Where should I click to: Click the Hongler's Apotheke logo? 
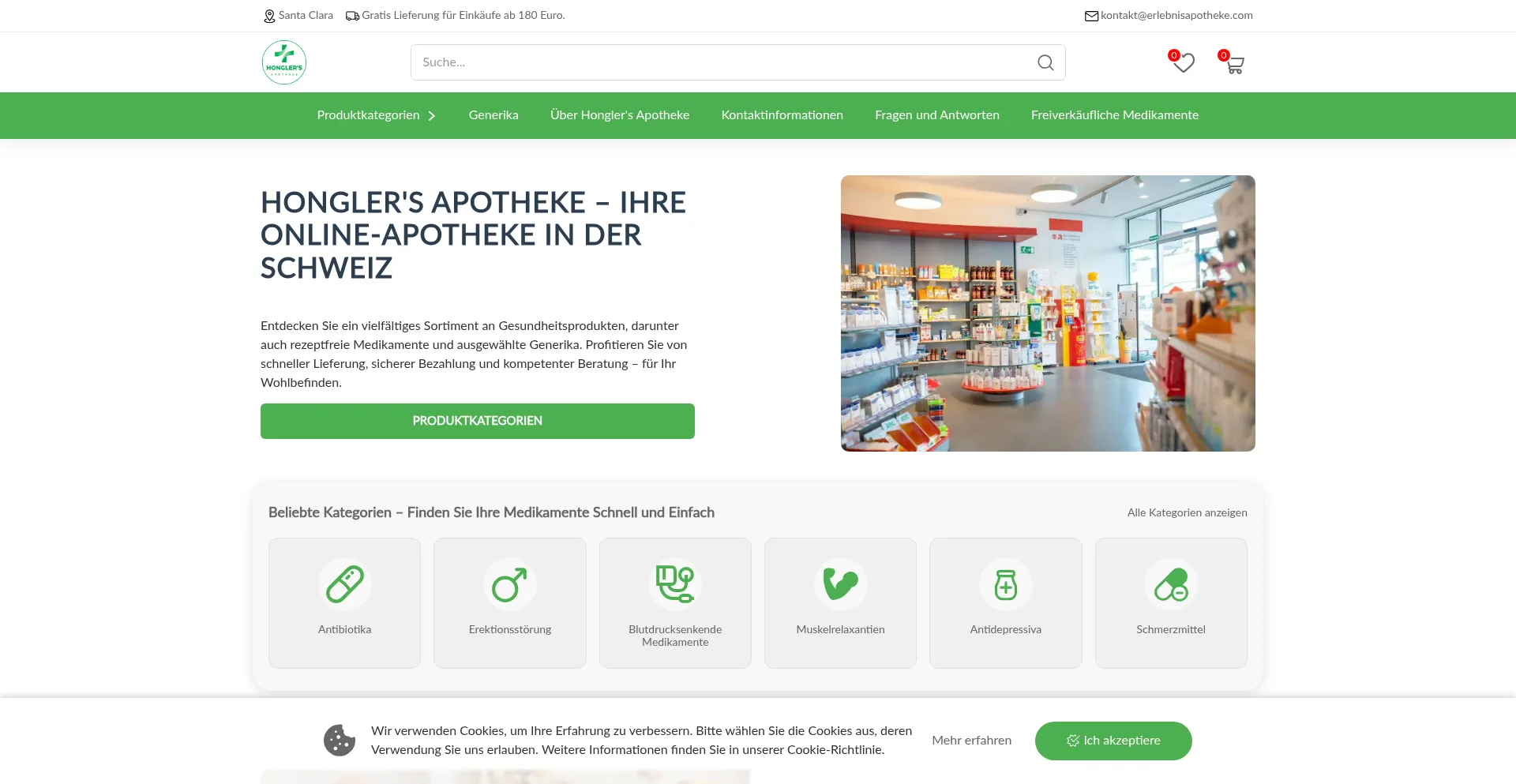pyautogui.click(x=284, y=62)
